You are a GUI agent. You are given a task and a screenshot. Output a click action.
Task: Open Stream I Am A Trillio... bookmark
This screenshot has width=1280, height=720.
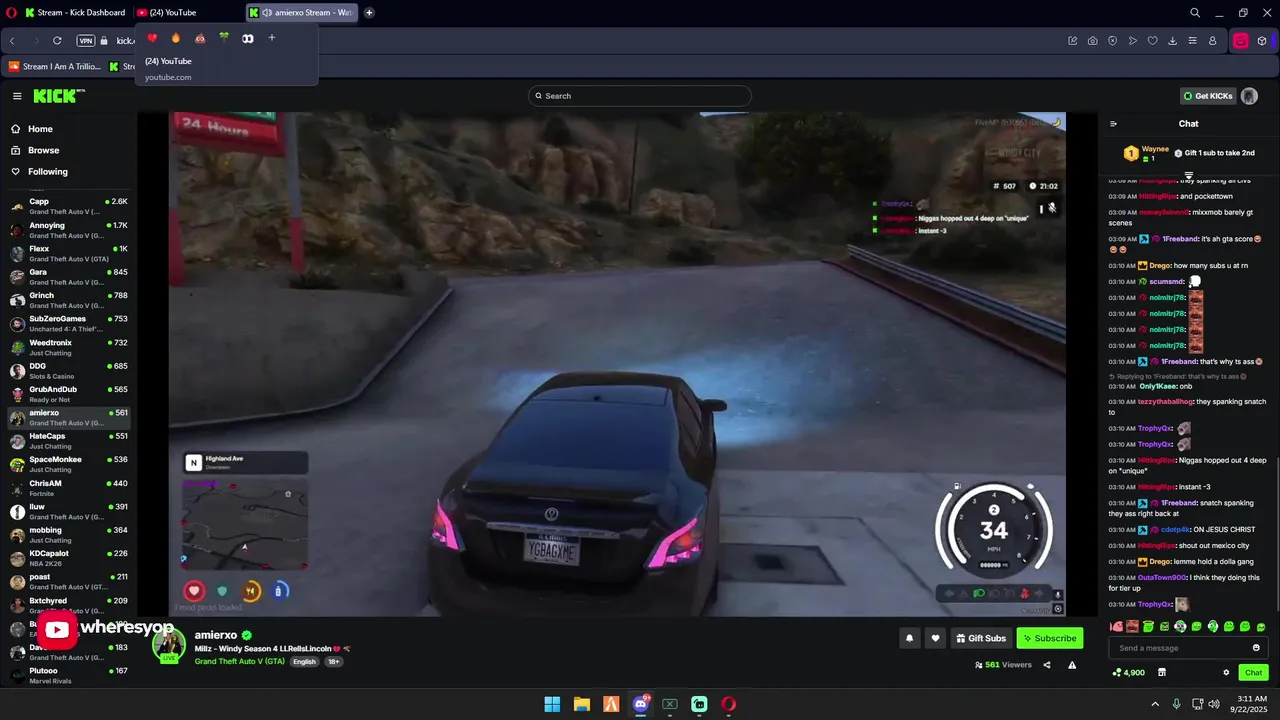point(55,67)
